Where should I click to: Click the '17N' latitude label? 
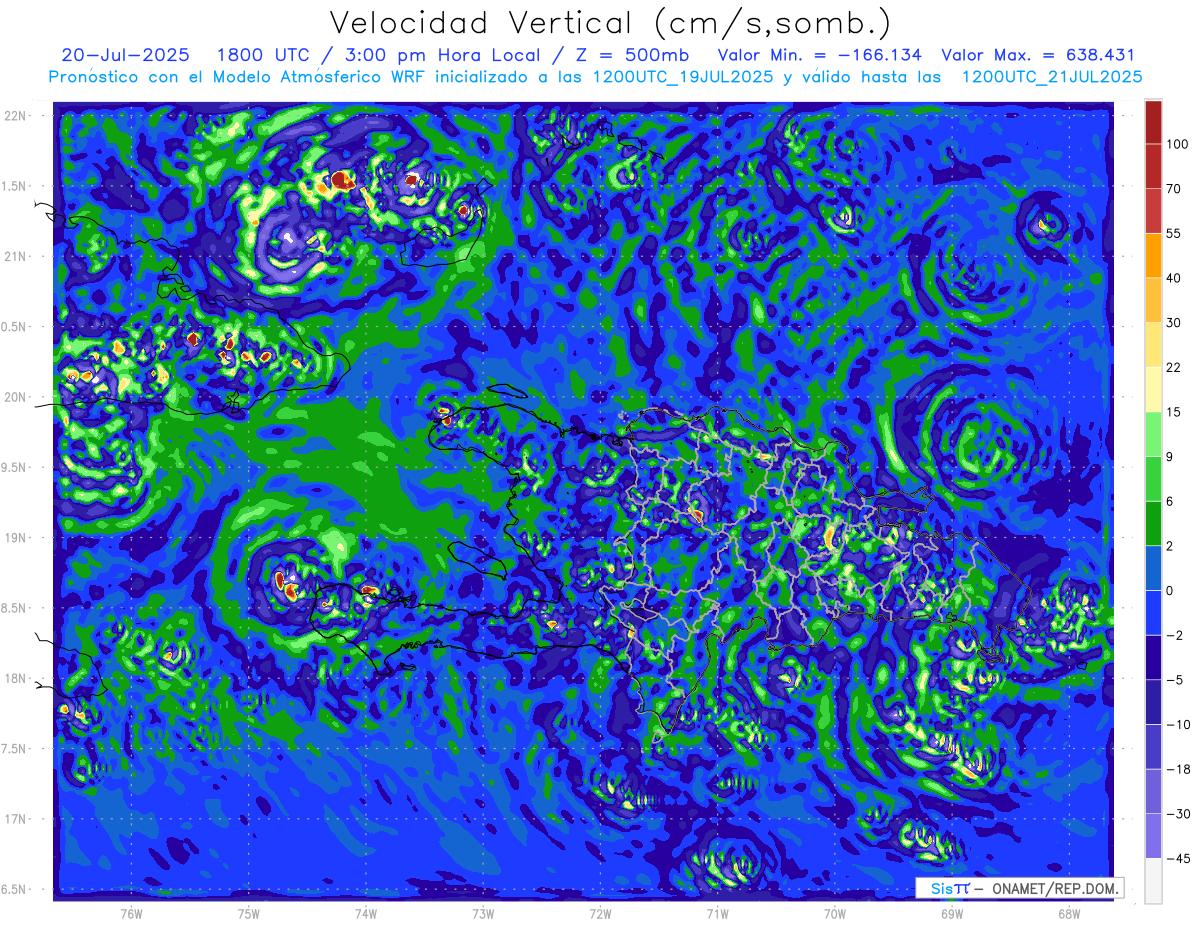tap(15, 819)
